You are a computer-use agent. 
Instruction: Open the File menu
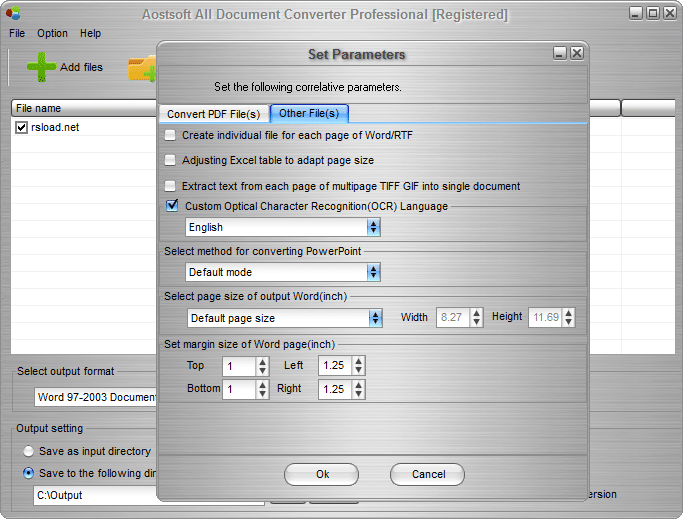[17, 33]
